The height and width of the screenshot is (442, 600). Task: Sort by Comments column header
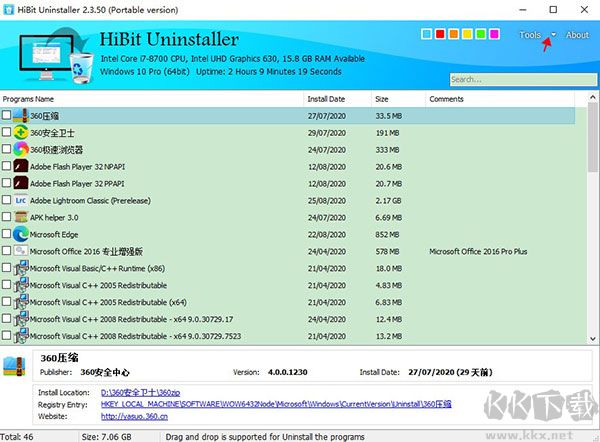[x=500, y=99]
